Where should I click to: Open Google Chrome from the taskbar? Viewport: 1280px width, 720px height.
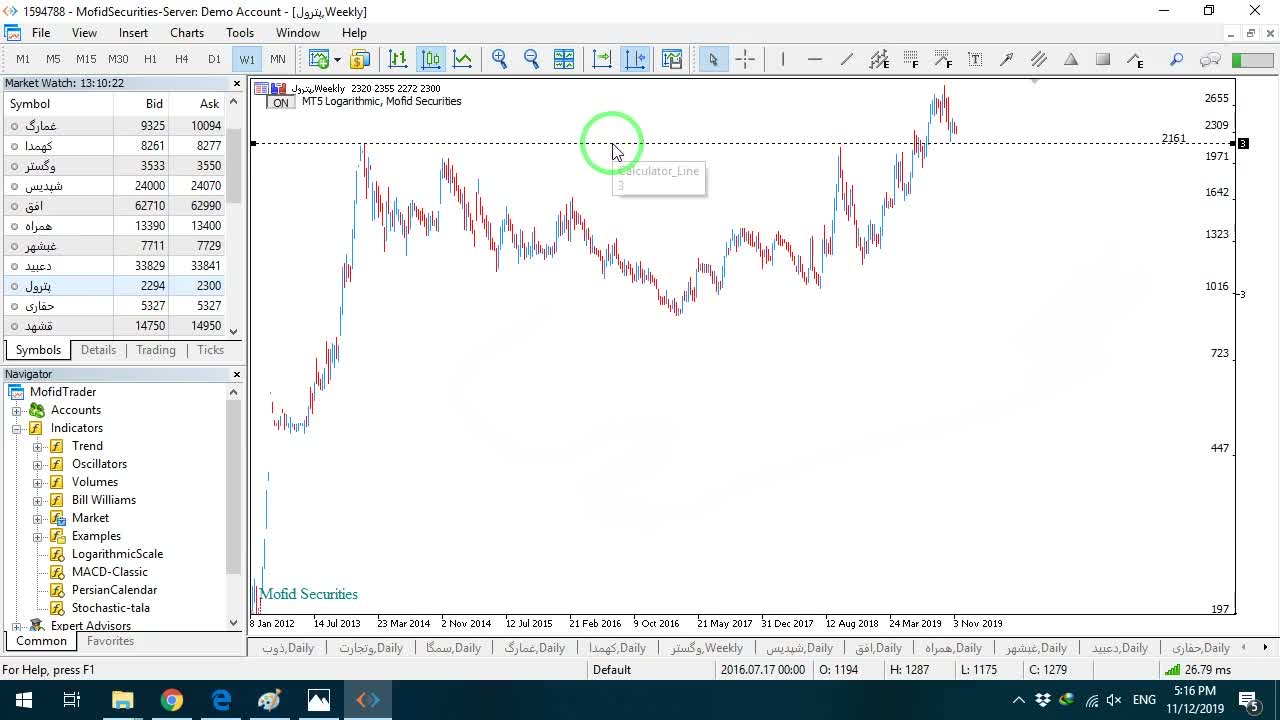coord(172,700)
